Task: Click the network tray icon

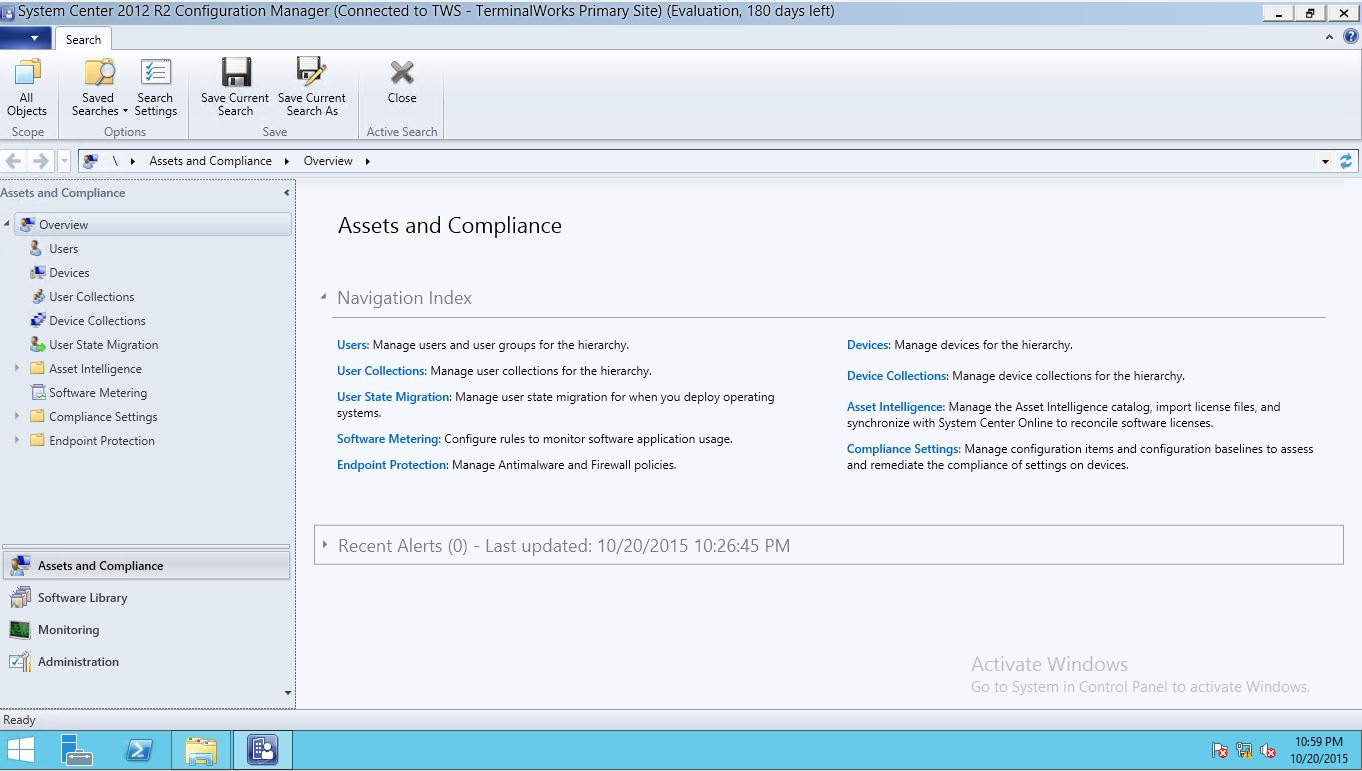Action: (1244, 750)
